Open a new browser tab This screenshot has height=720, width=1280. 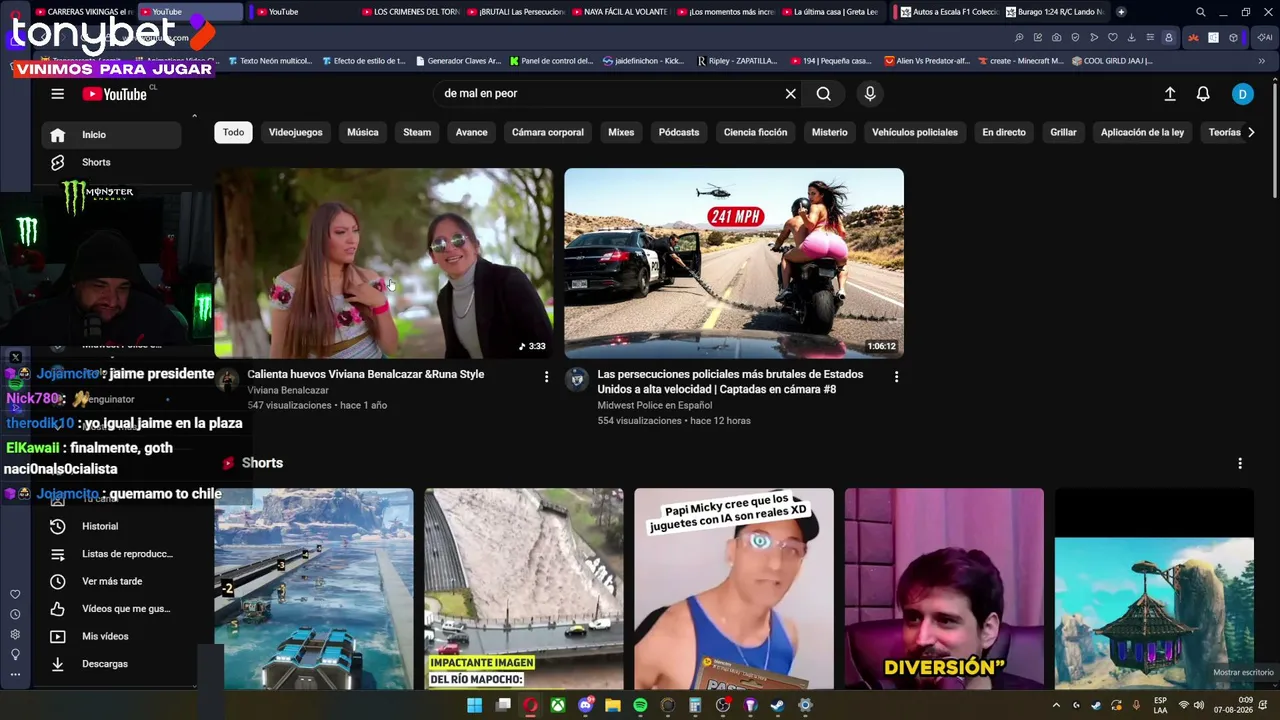pos(1121,12)
